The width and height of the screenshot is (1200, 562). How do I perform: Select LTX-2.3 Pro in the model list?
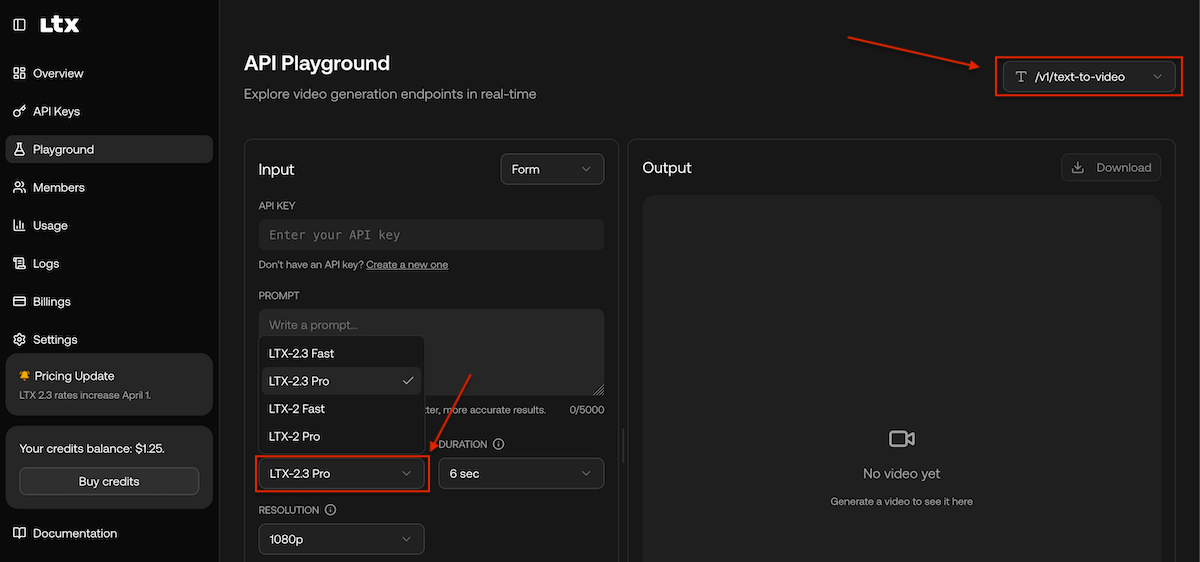[x=342, y=381]
